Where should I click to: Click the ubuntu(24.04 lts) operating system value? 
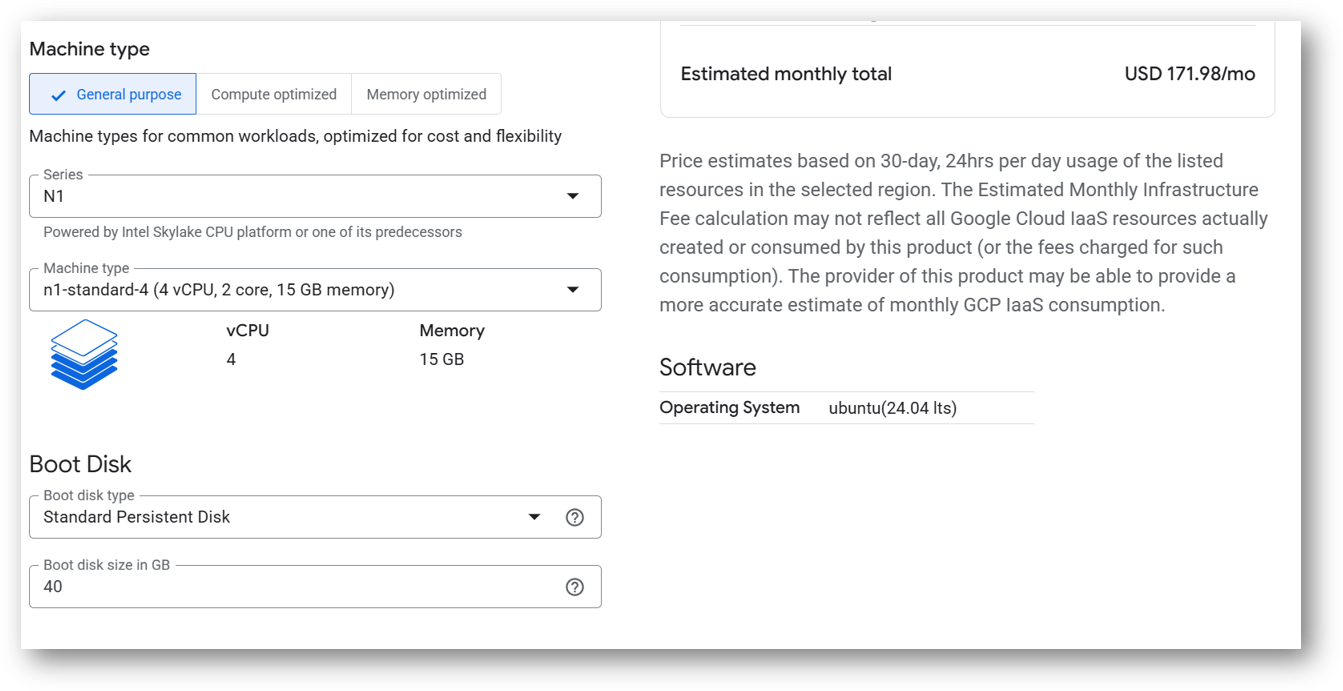click(x=892, y=408)
